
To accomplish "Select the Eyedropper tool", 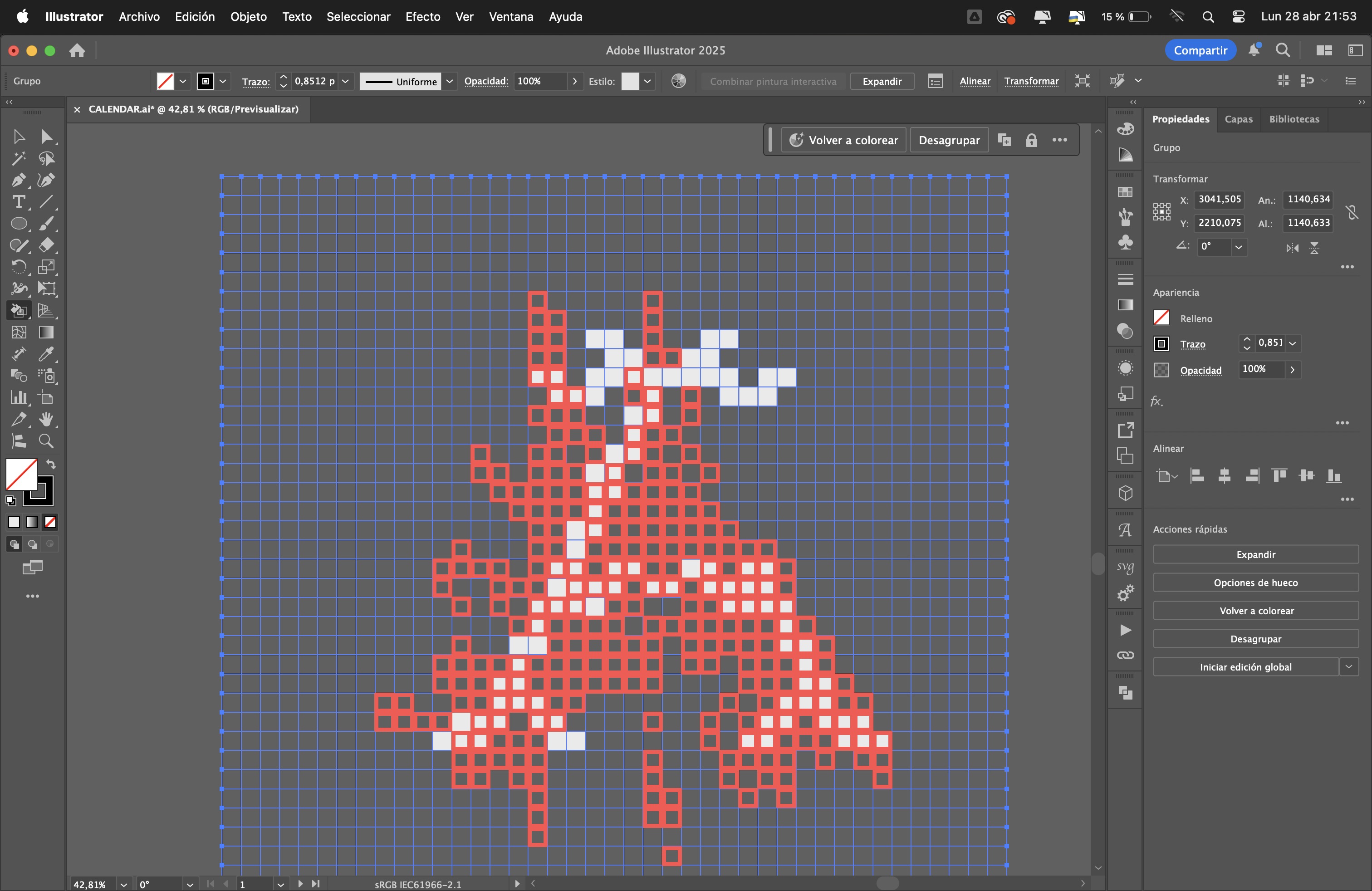I will pyautogui.click(x=46, y=354).
